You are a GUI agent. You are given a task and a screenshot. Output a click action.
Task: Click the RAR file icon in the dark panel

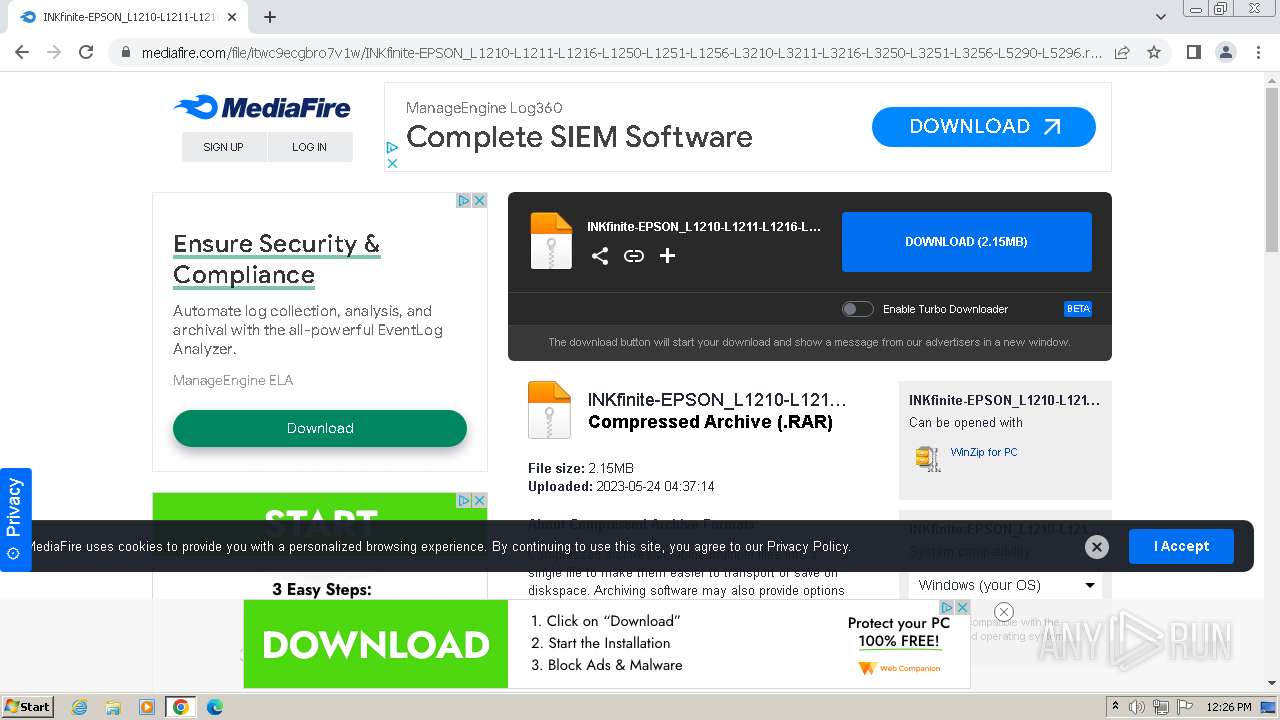tap(551, 241)
